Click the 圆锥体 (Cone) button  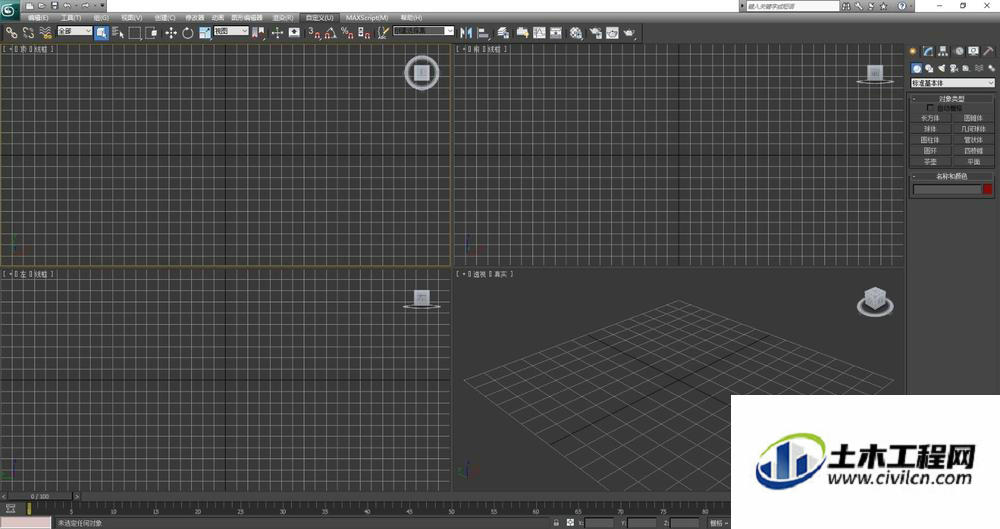[973, 118]
